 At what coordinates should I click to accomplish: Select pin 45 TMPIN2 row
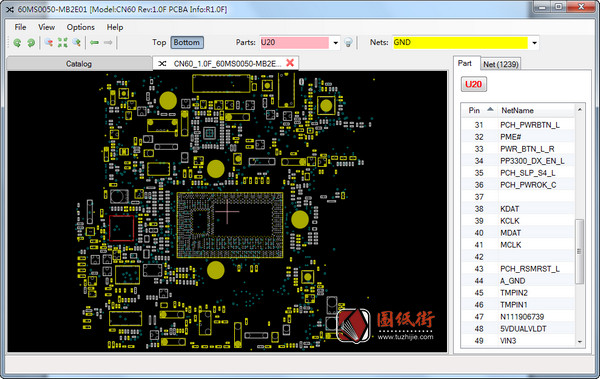(518, 293)
